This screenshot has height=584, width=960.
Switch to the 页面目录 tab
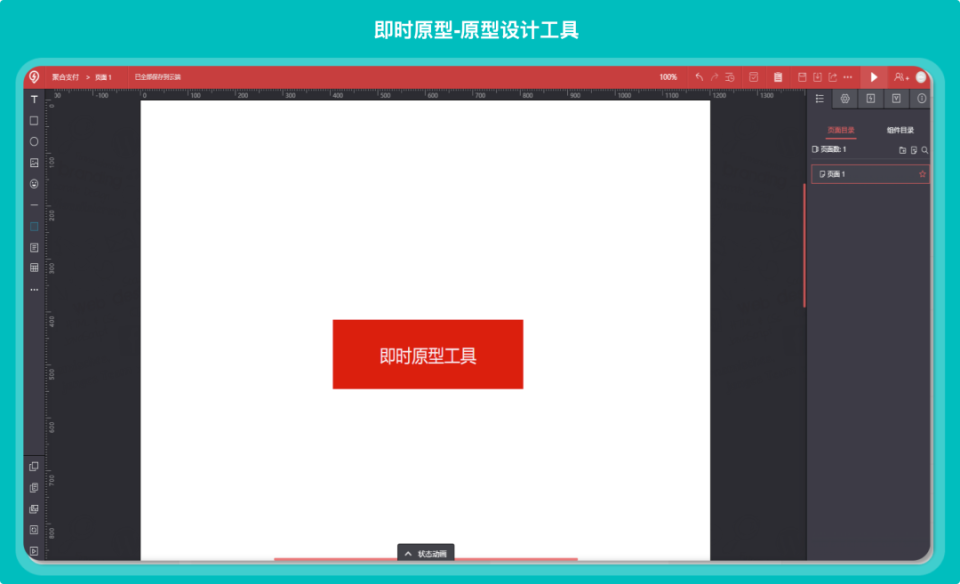[x=841, y=130]
